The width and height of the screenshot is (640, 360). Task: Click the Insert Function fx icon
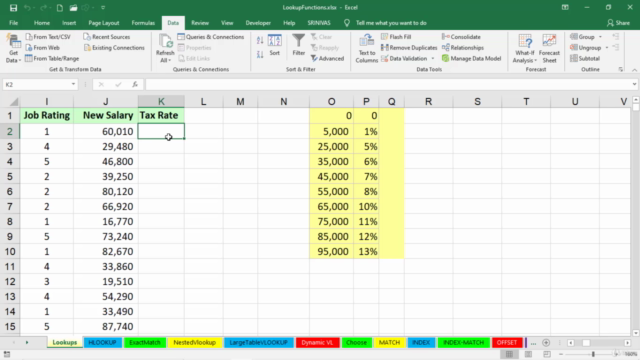click(135, 84)
